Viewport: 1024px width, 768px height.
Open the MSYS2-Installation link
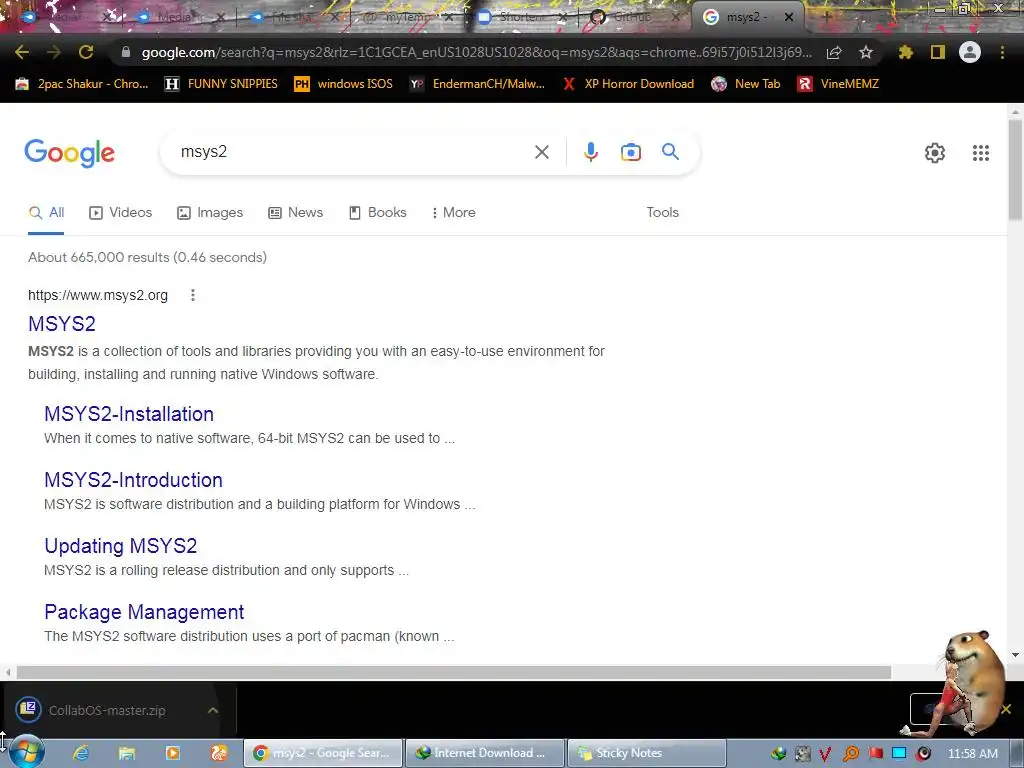click(x=129, y=414)
